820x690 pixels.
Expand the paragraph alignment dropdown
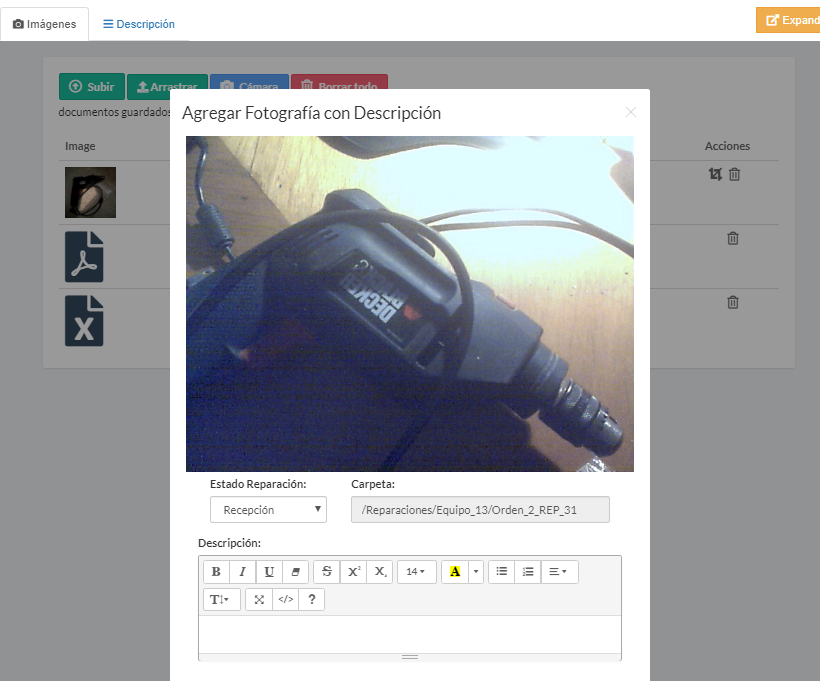559,572
